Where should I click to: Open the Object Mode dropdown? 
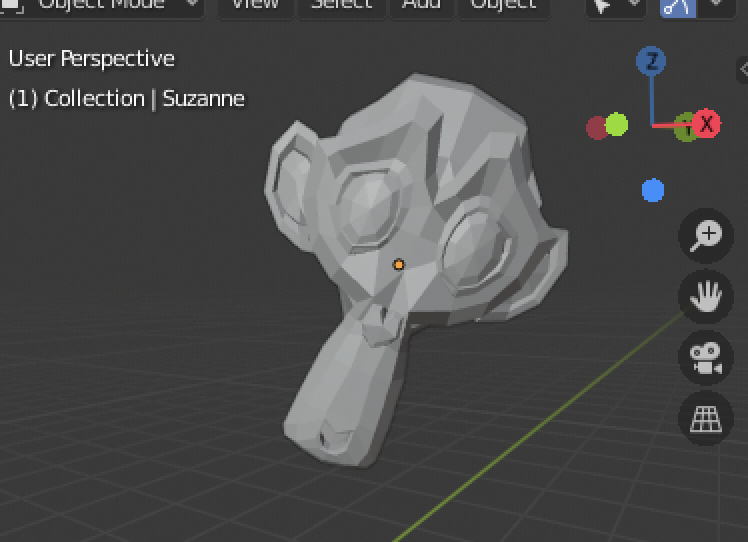[102, 7]
